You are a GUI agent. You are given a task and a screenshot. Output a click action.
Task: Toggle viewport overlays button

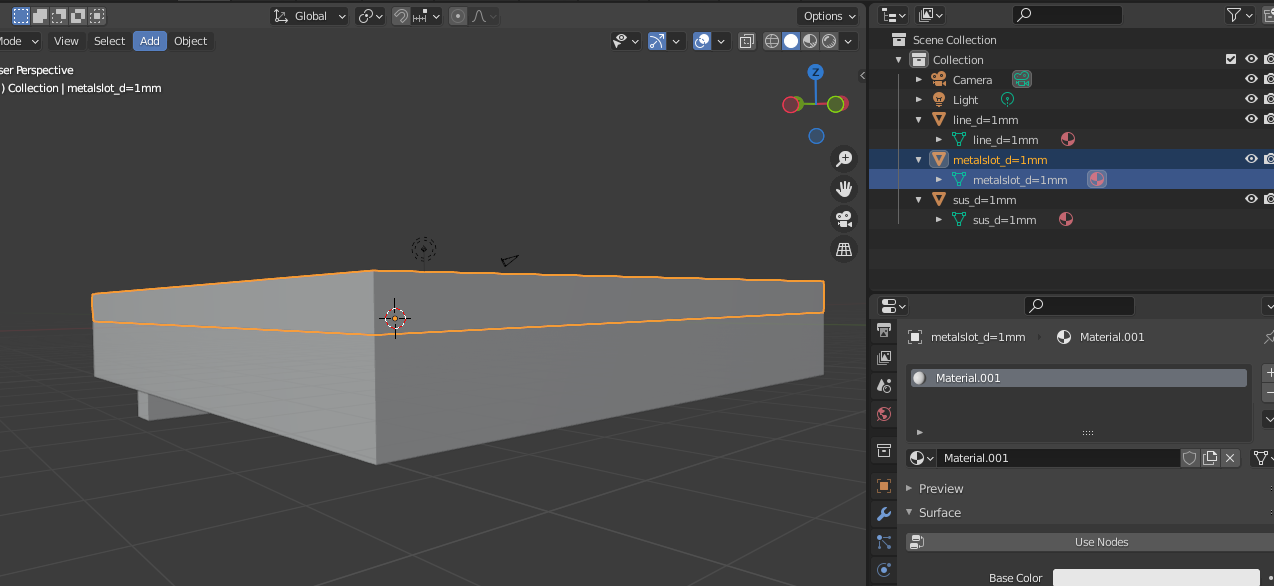click(702, 41)
